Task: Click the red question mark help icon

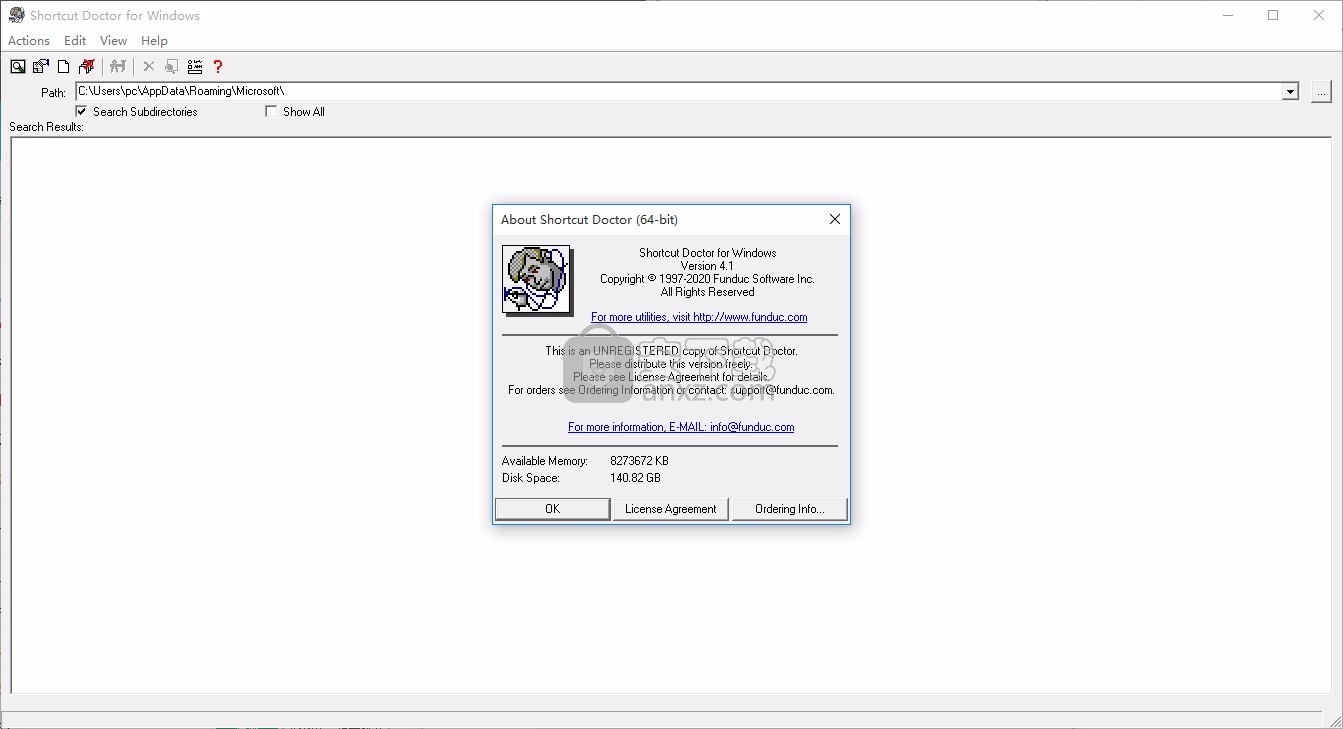Action: (x=218, y=67)
